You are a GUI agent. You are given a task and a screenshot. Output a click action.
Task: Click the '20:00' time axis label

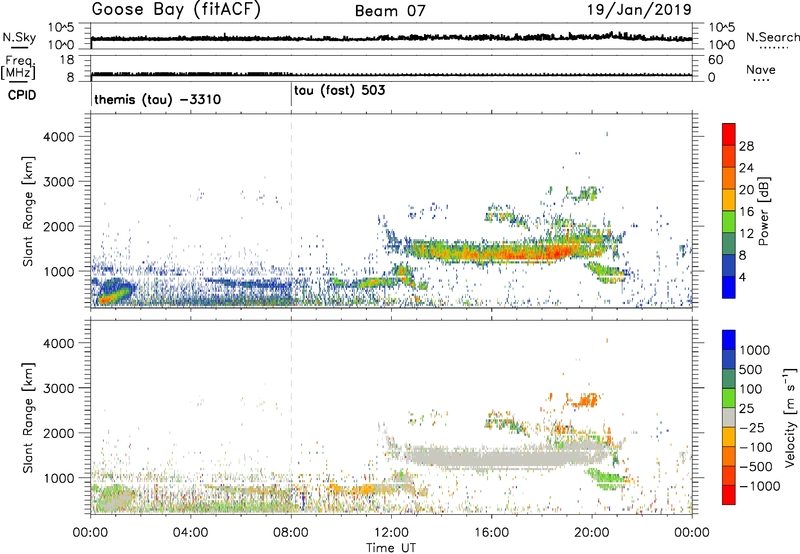591,533
